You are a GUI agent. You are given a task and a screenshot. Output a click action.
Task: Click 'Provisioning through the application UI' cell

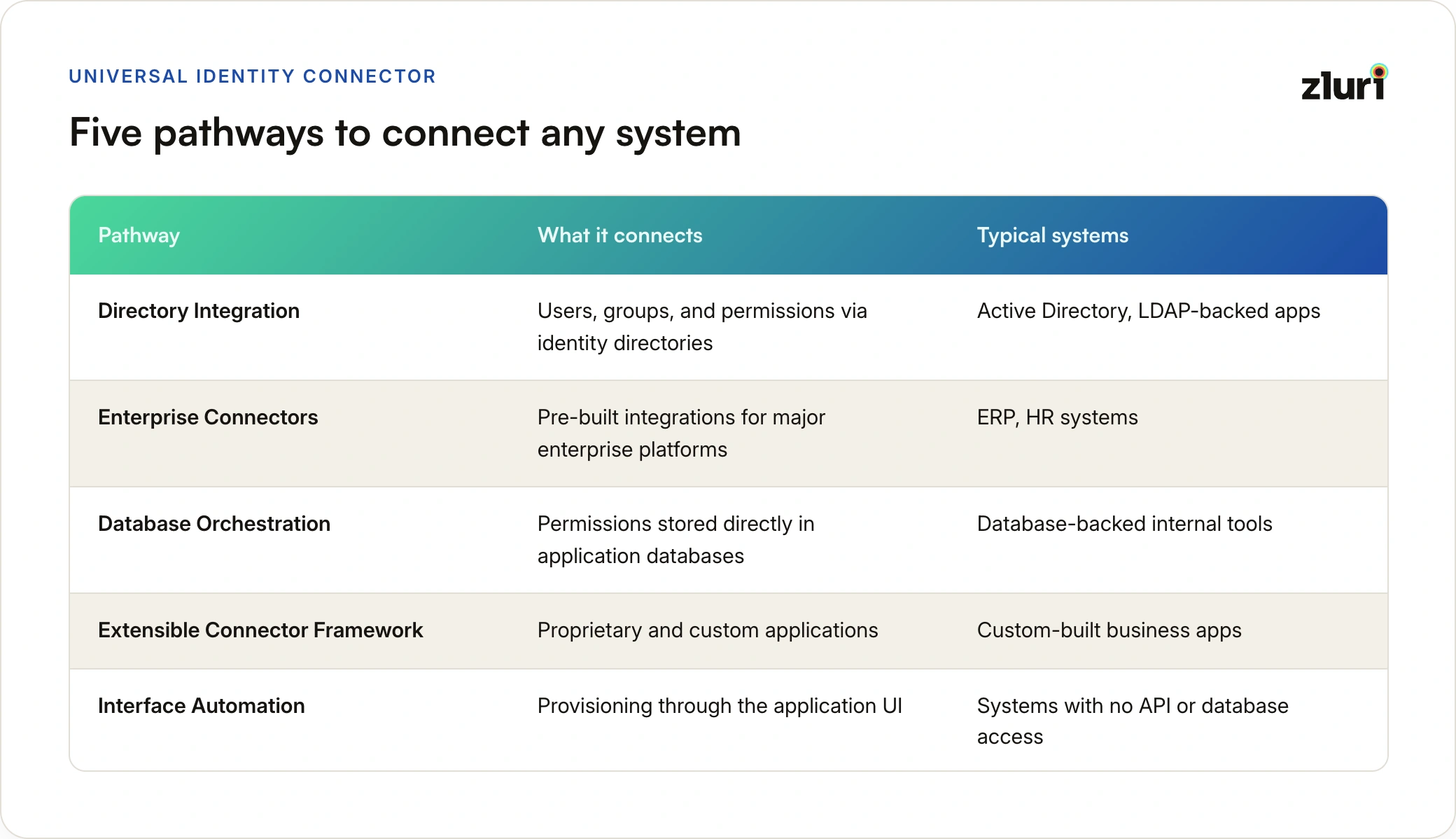(x=720, y=706)
